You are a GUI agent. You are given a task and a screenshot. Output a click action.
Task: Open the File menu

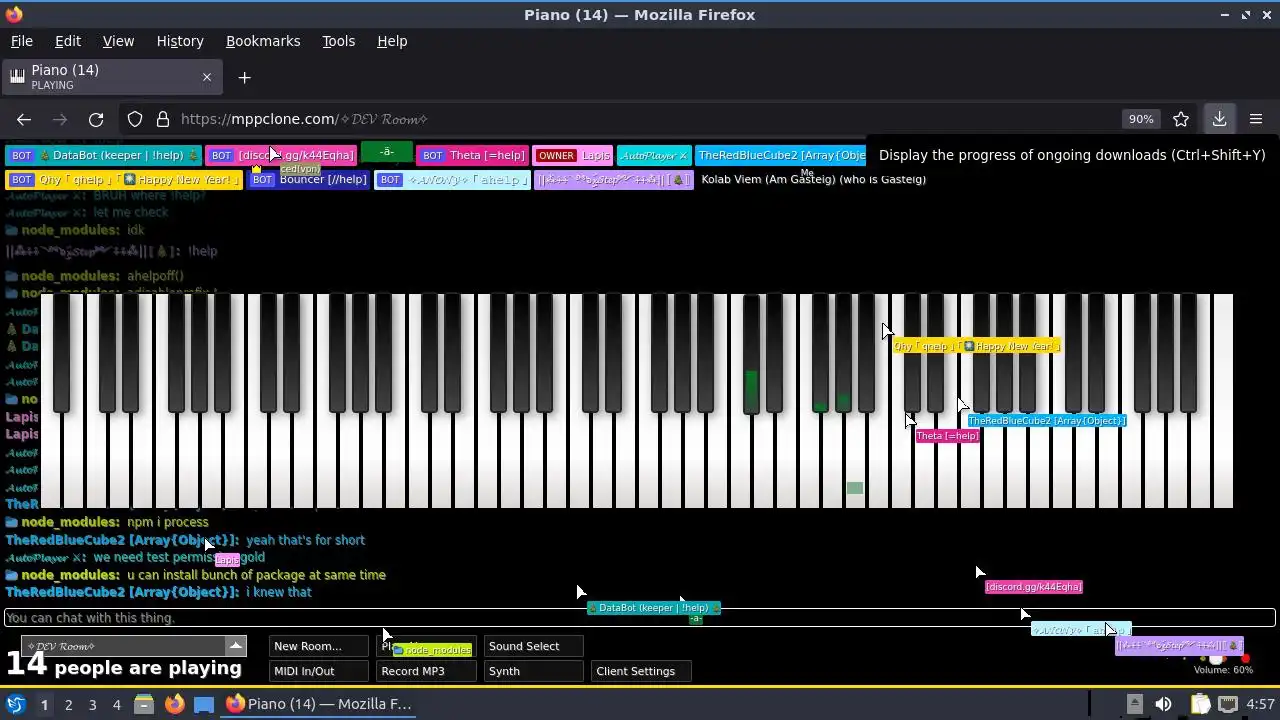tap(21, 41)
